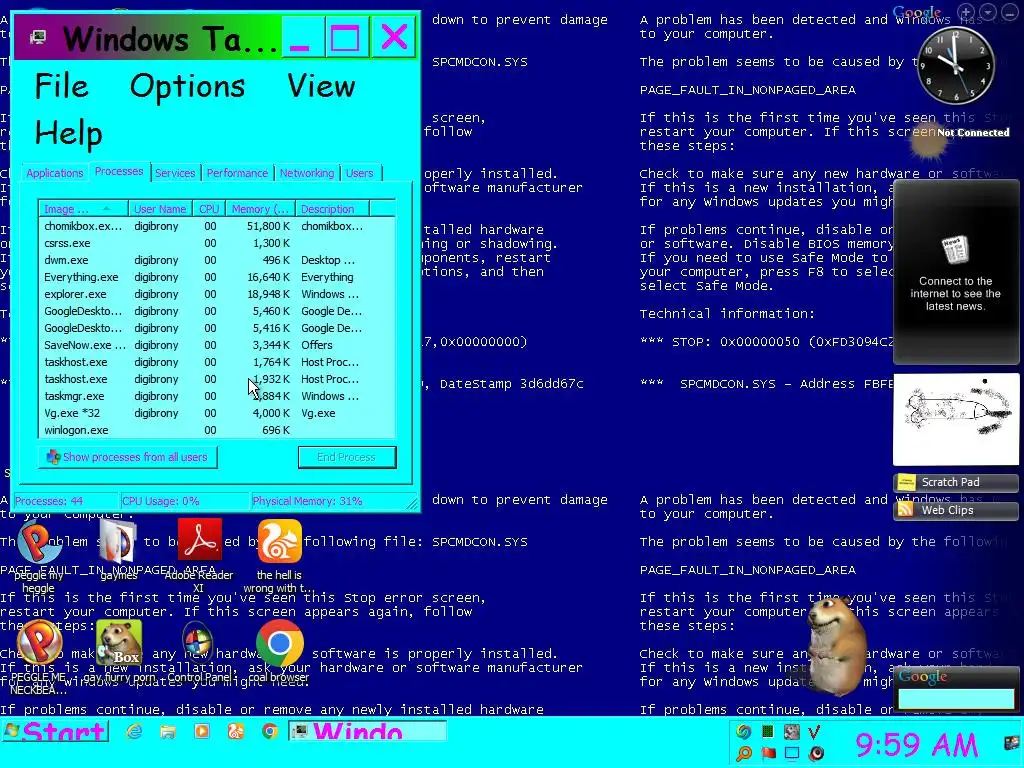Open the 'coal browser' Chrome desktop icon
This screenshot has width=1024, height=768.
coord(279,650)
